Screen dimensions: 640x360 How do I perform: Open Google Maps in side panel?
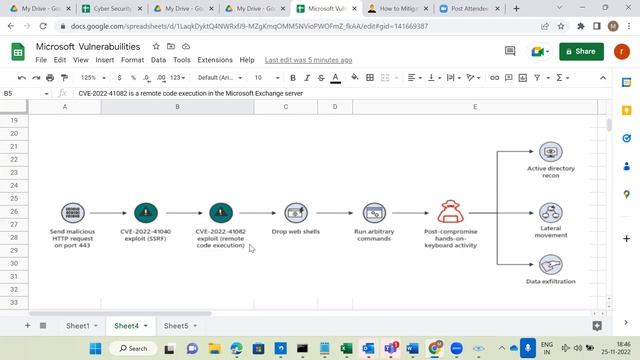[x=627, y=194]
